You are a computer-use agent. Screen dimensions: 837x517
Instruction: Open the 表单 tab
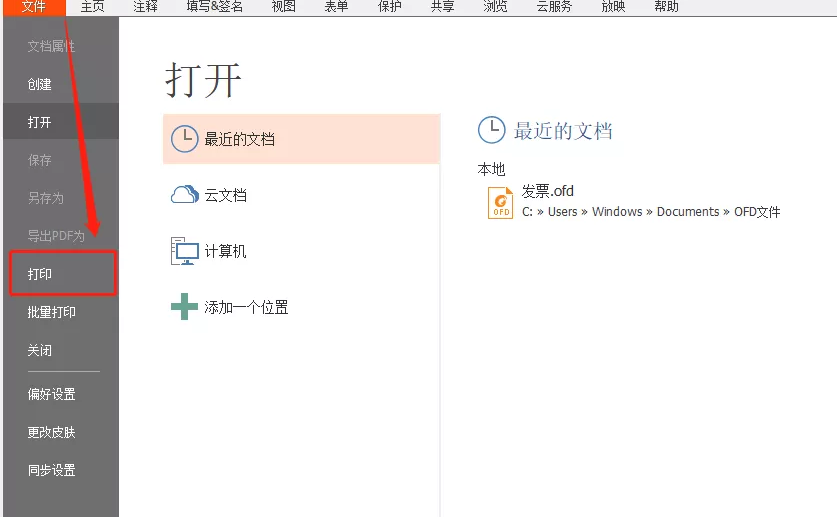pyautogui.click(x=336, y=7)
